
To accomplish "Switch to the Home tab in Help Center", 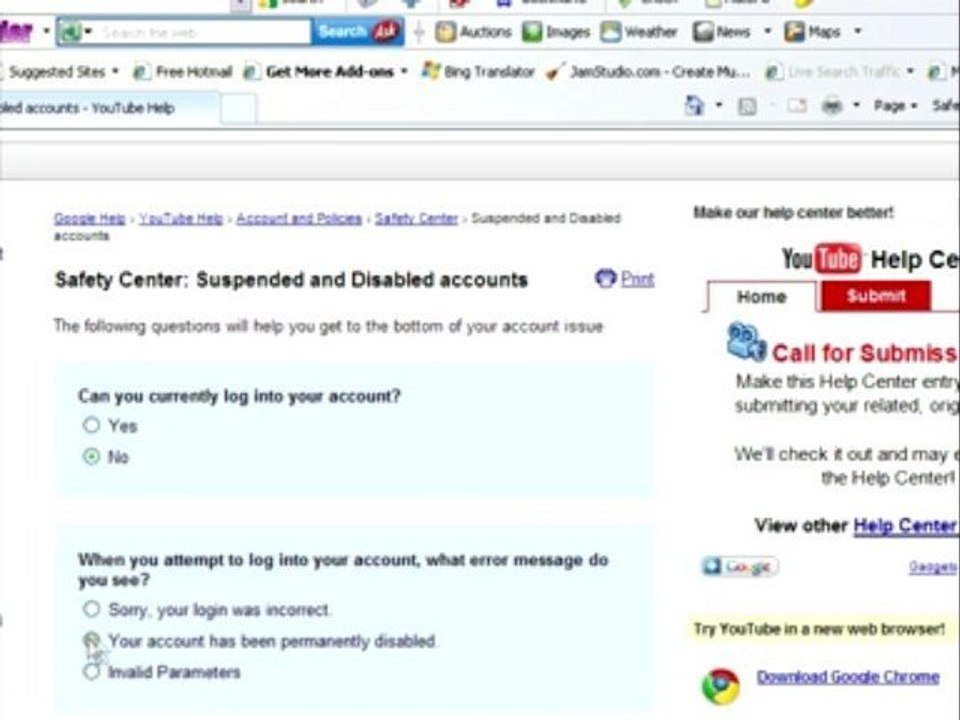I will [761, 297].
